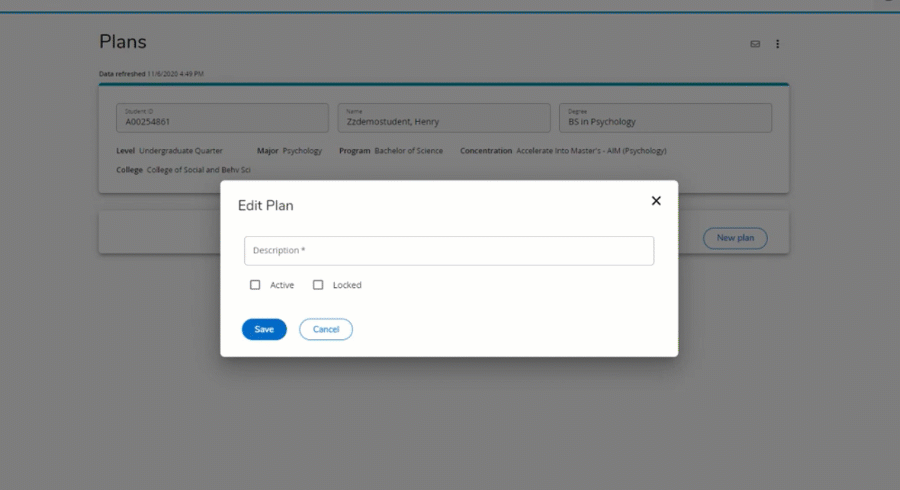Viewport: 900px width, 490px height.
Task: Click the Edit Plan dialog title
Action: (265, 205)
